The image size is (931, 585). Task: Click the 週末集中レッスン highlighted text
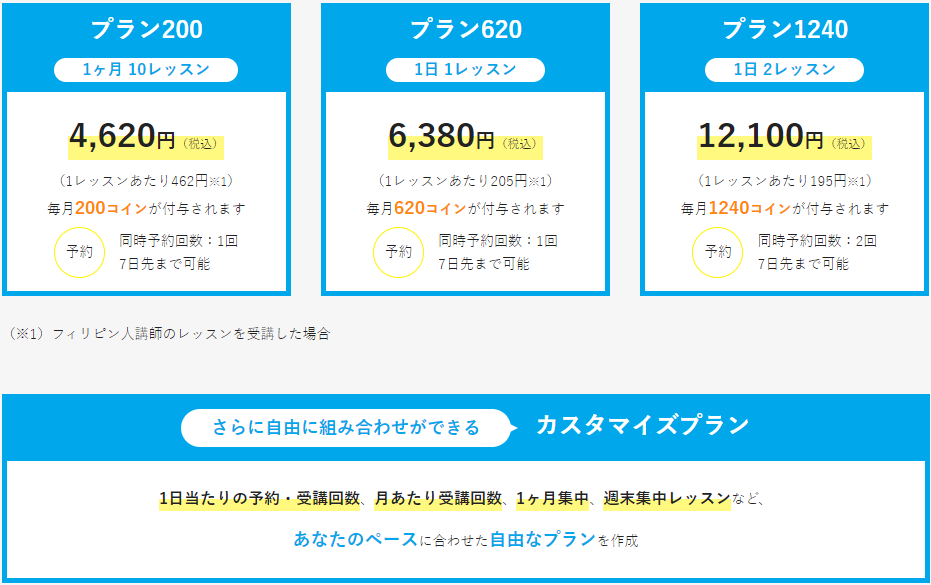(x=667, y=498)
